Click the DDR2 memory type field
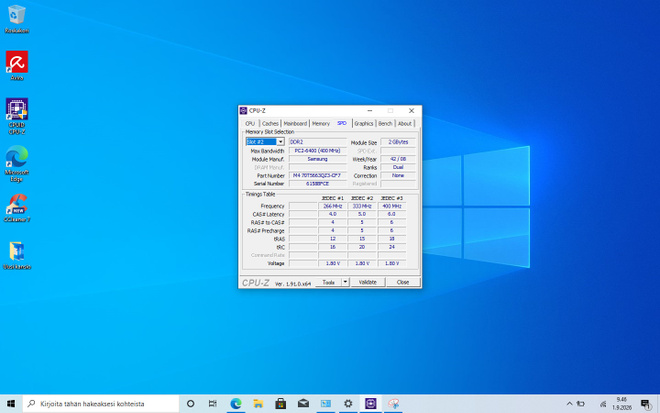This screenshot has width=660, height=413. tap(318, 142)
